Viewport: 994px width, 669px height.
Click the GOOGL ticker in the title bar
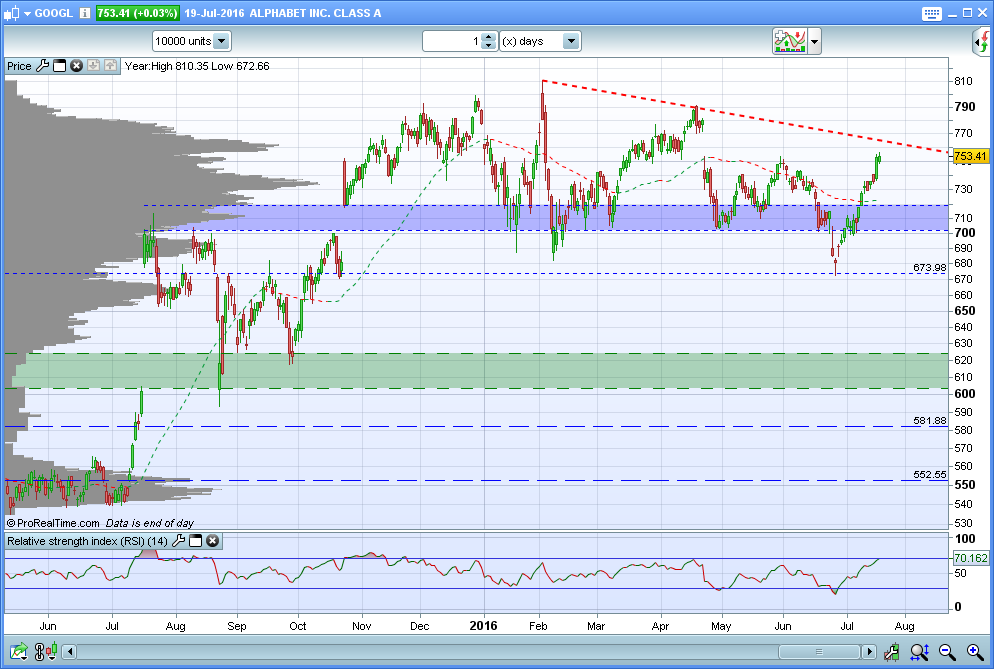53,13
